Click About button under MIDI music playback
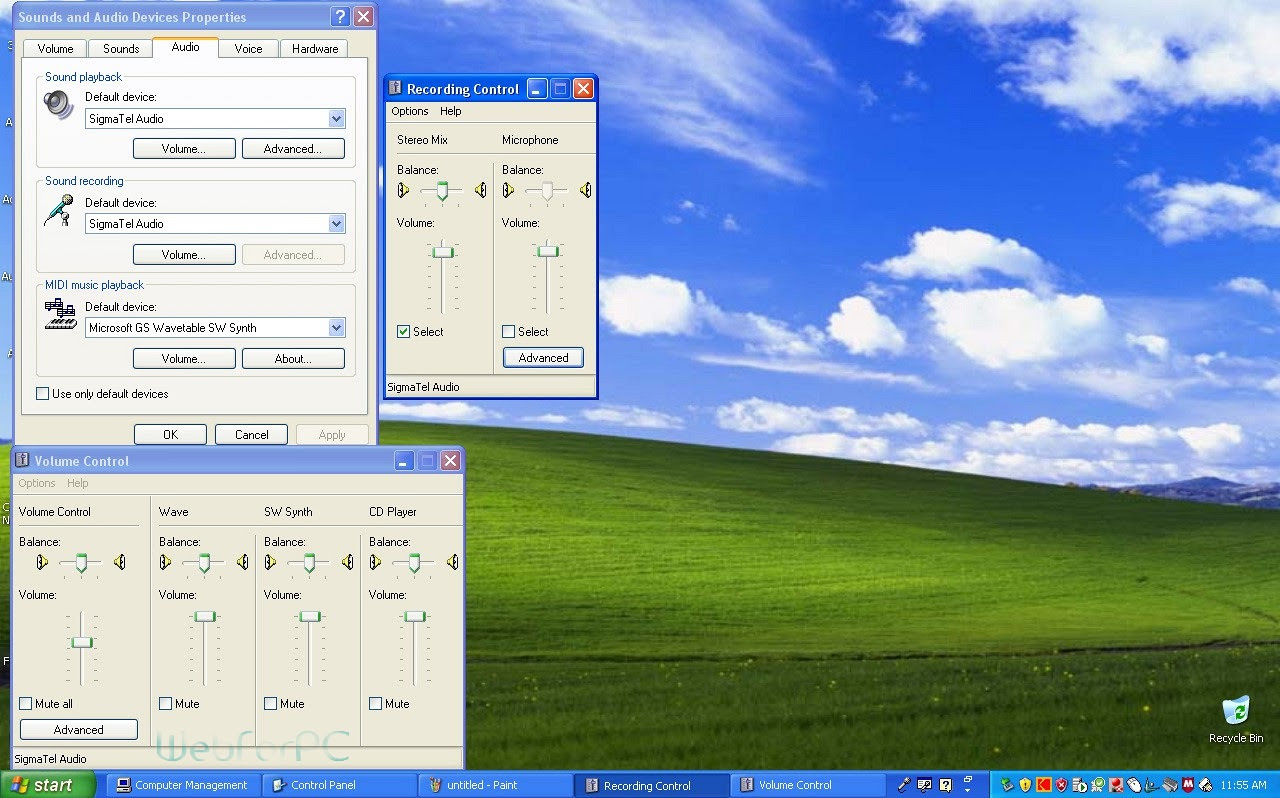 coord(293,359)
